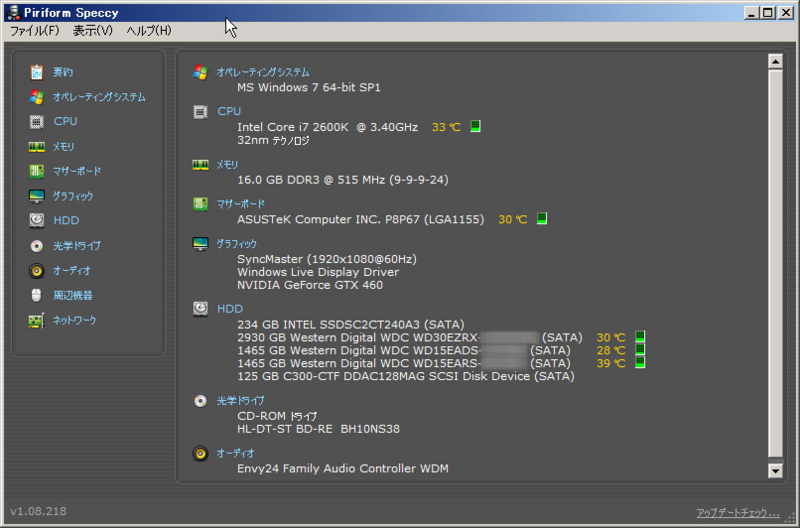Select the NVIDIA GeForce GTX 460 line
Image resolution: width=800 pixels, height=528 pixels.
point(310,285)
